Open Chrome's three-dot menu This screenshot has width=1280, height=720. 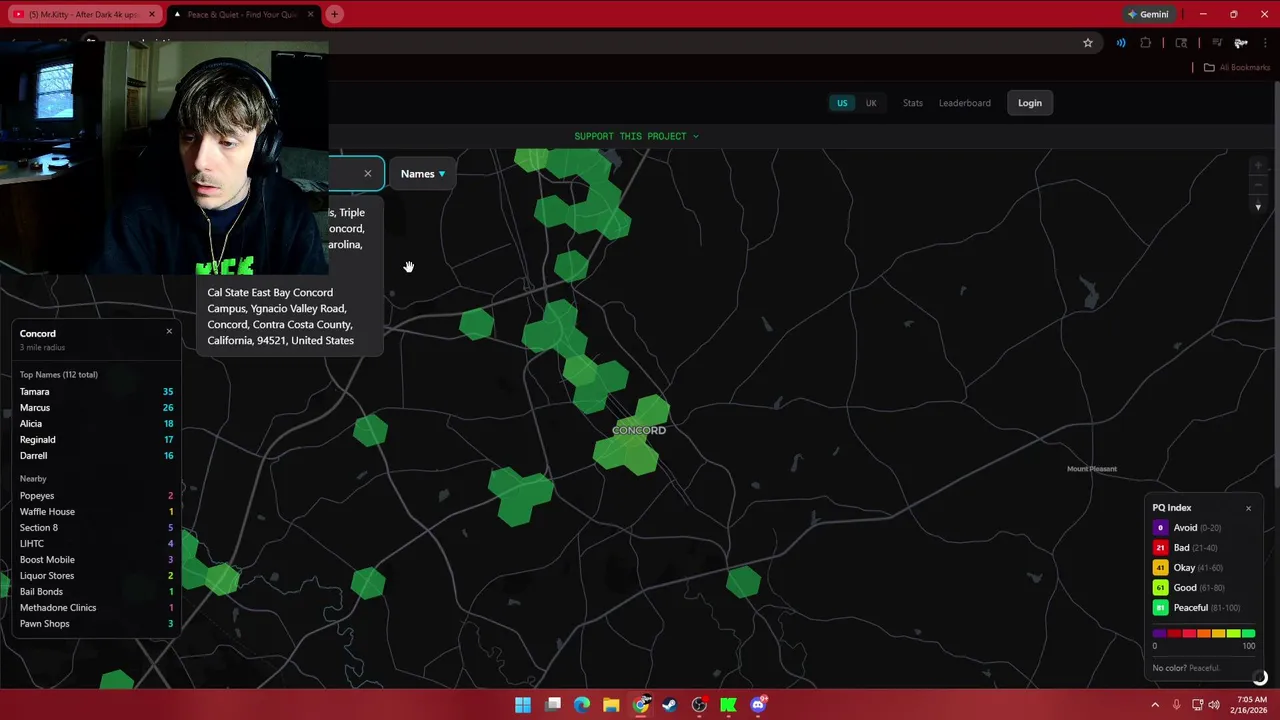(x=1265, y=43)
